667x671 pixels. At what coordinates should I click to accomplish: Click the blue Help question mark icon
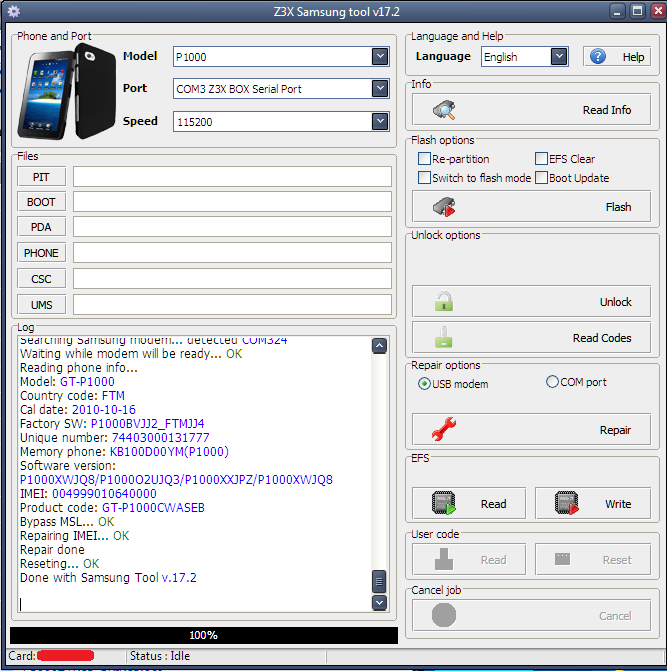pyautogui.click(x=598, y=56)
